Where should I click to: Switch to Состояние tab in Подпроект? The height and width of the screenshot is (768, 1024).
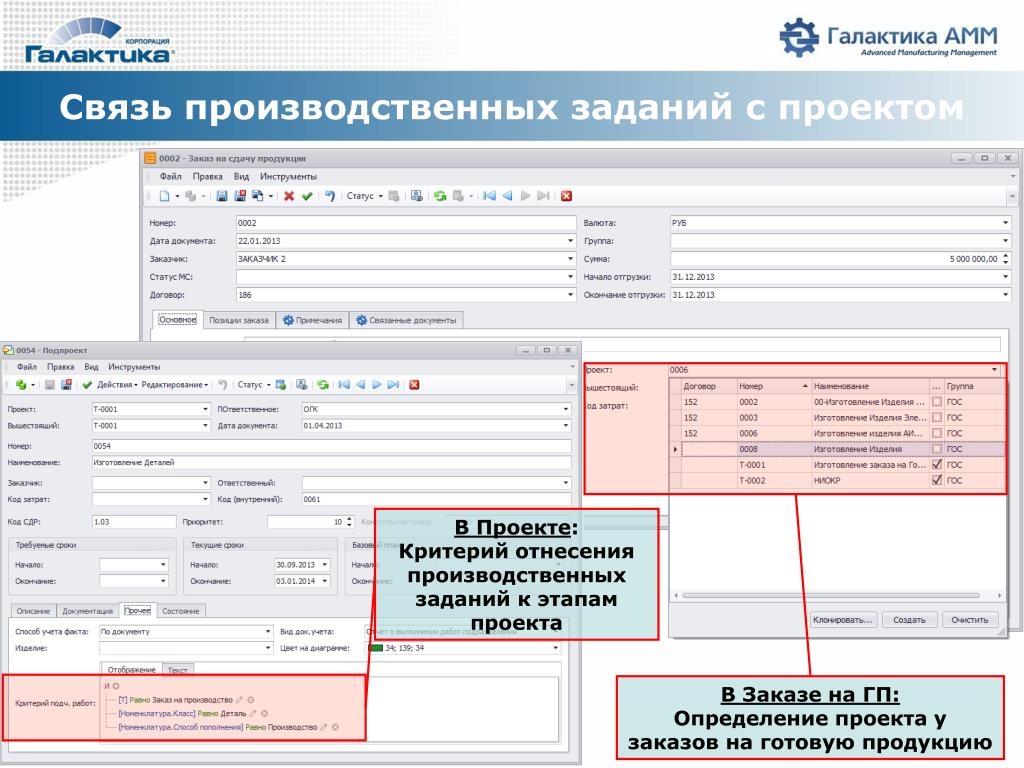click(181, 611)
